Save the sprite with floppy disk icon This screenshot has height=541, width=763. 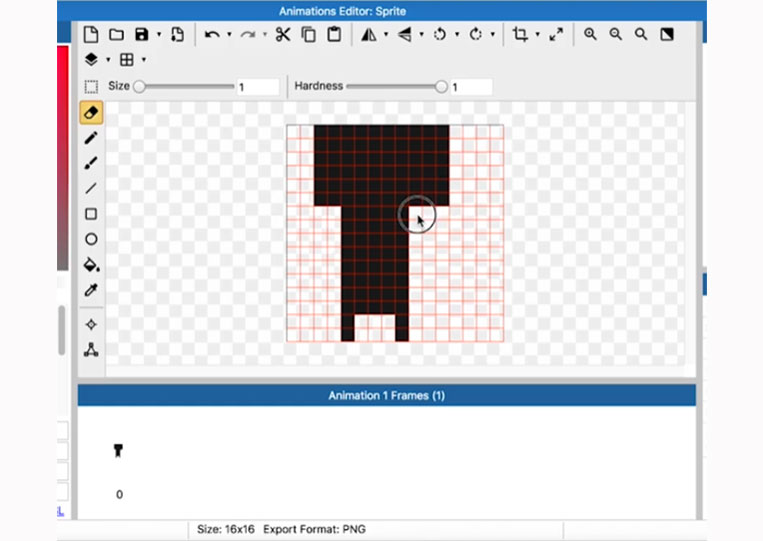[x=142, y=35]
